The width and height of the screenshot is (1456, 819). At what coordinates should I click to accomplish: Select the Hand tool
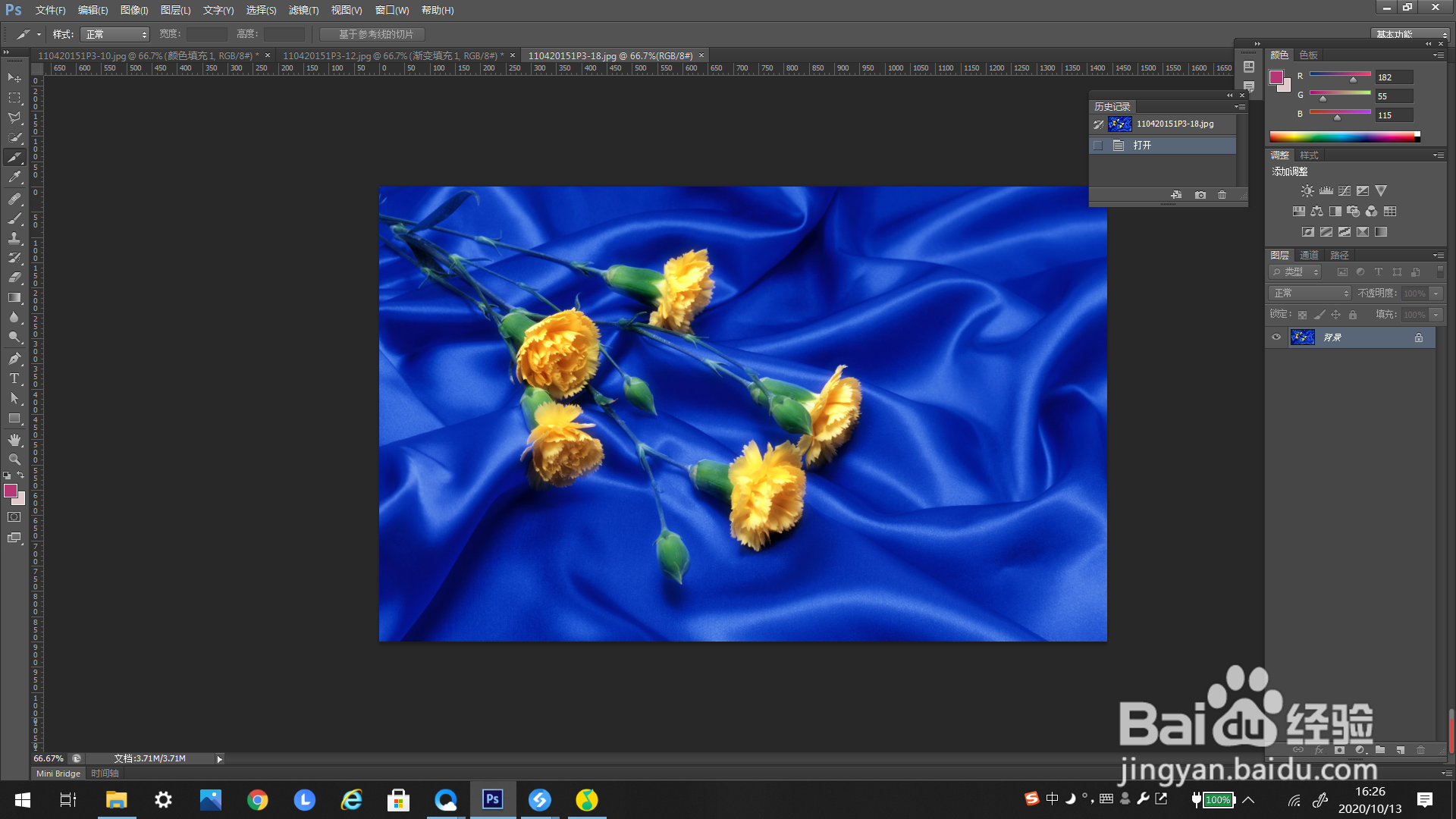(x=14, y=440)
